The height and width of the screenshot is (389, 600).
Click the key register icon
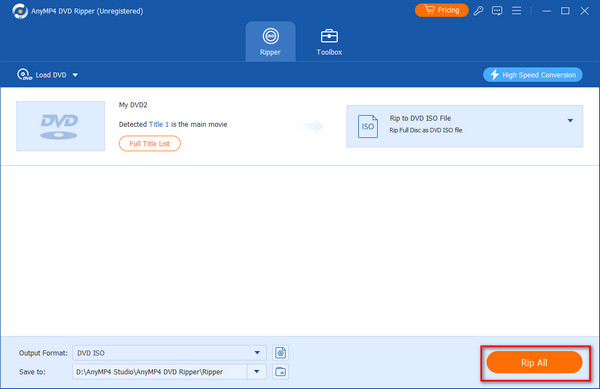[x=478, y=11]
